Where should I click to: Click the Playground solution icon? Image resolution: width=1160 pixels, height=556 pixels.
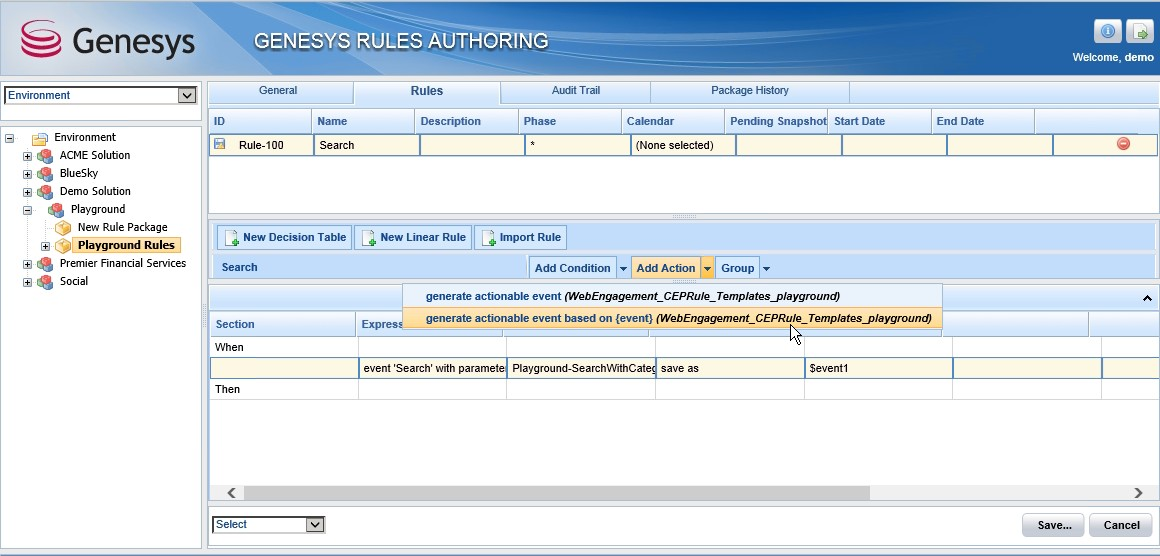click(56, 209)
